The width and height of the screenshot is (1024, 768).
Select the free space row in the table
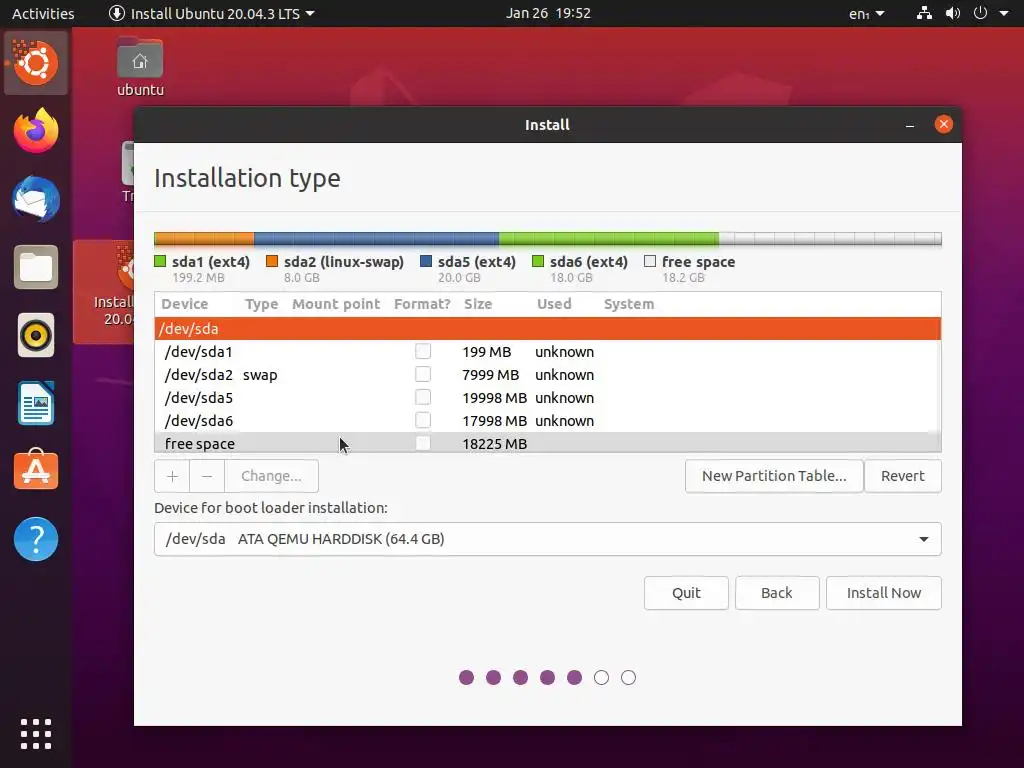[547, 443]
